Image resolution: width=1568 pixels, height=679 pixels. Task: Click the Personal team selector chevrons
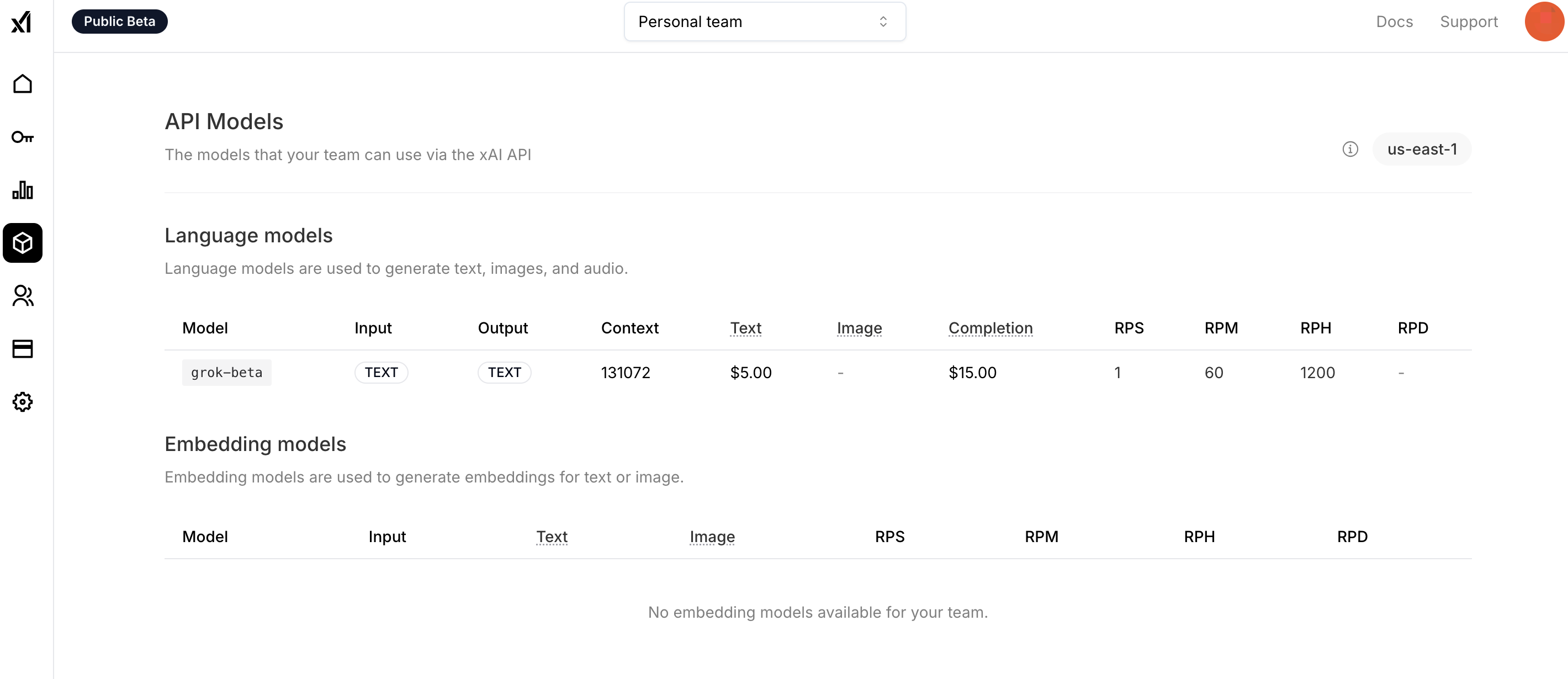point(883,22)
